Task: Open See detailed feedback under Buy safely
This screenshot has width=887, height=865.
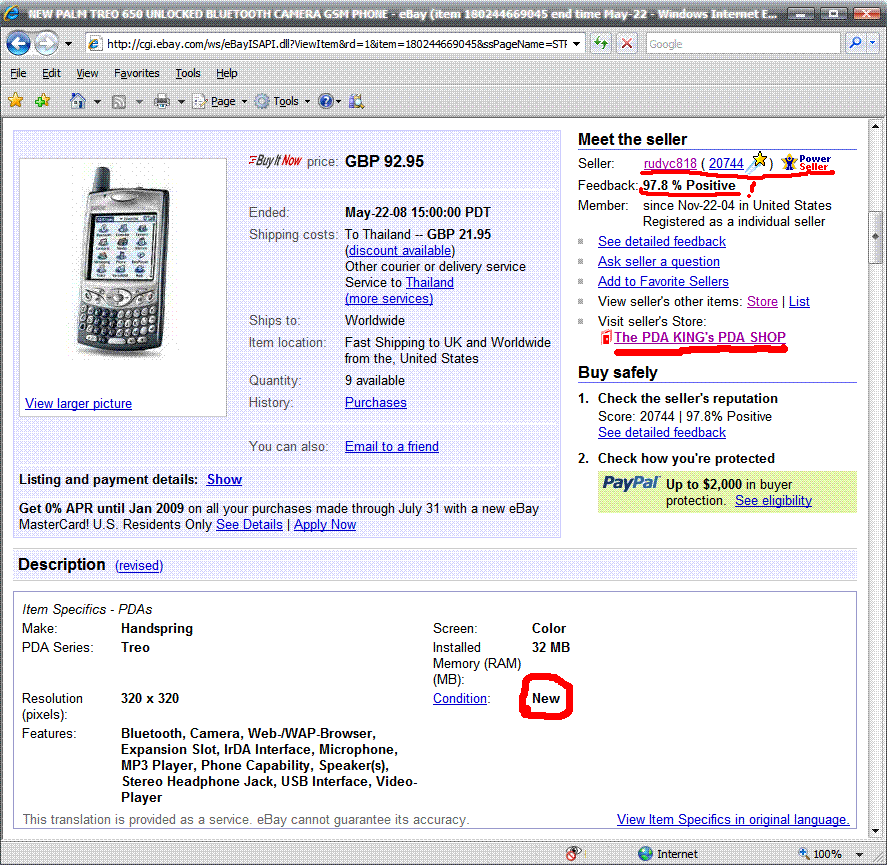Action: coord(661,432)
